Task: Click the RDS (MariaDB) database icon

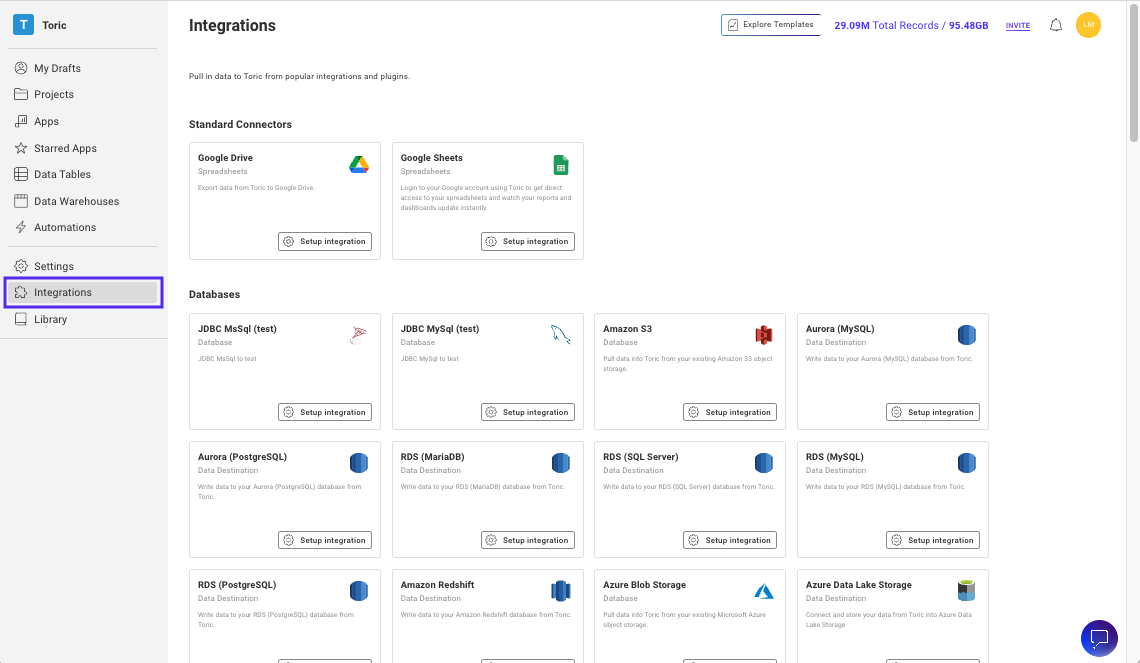Action: [561, 463]
